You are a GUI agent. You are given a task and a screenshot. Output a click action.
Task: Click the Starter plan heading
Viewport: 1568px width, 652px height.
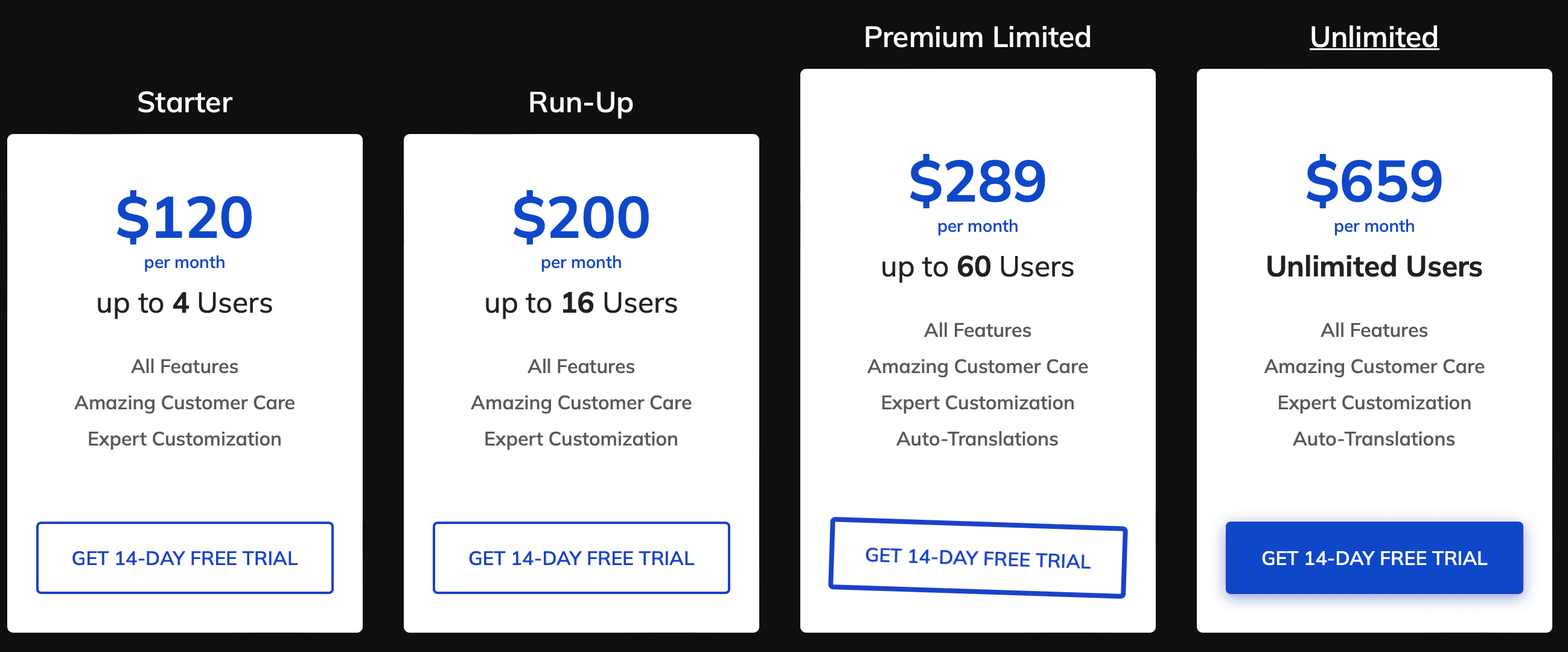click(185, 102)
